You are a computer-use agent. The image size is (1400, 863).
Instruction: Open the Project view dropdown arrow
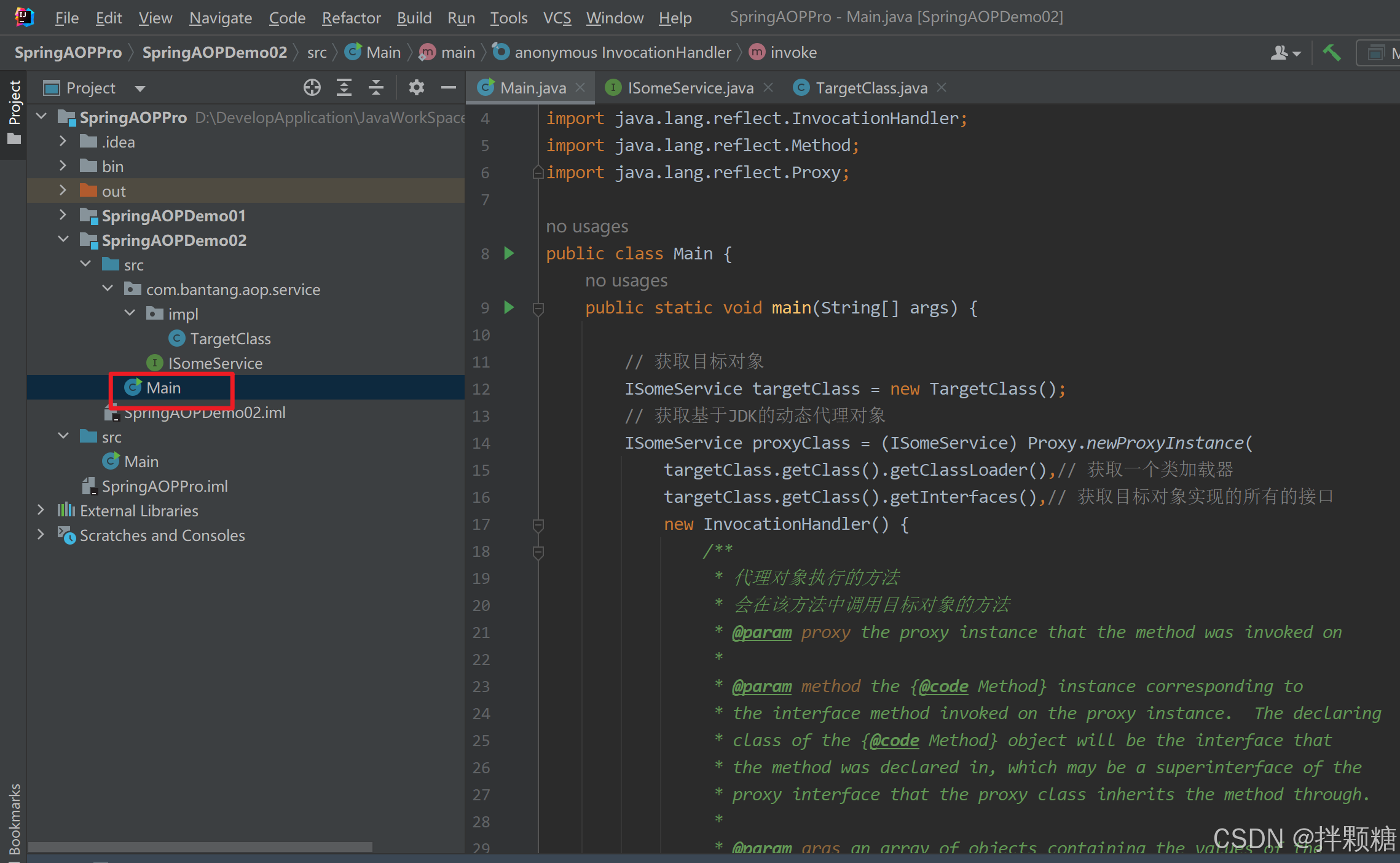[x=140, y=89]
